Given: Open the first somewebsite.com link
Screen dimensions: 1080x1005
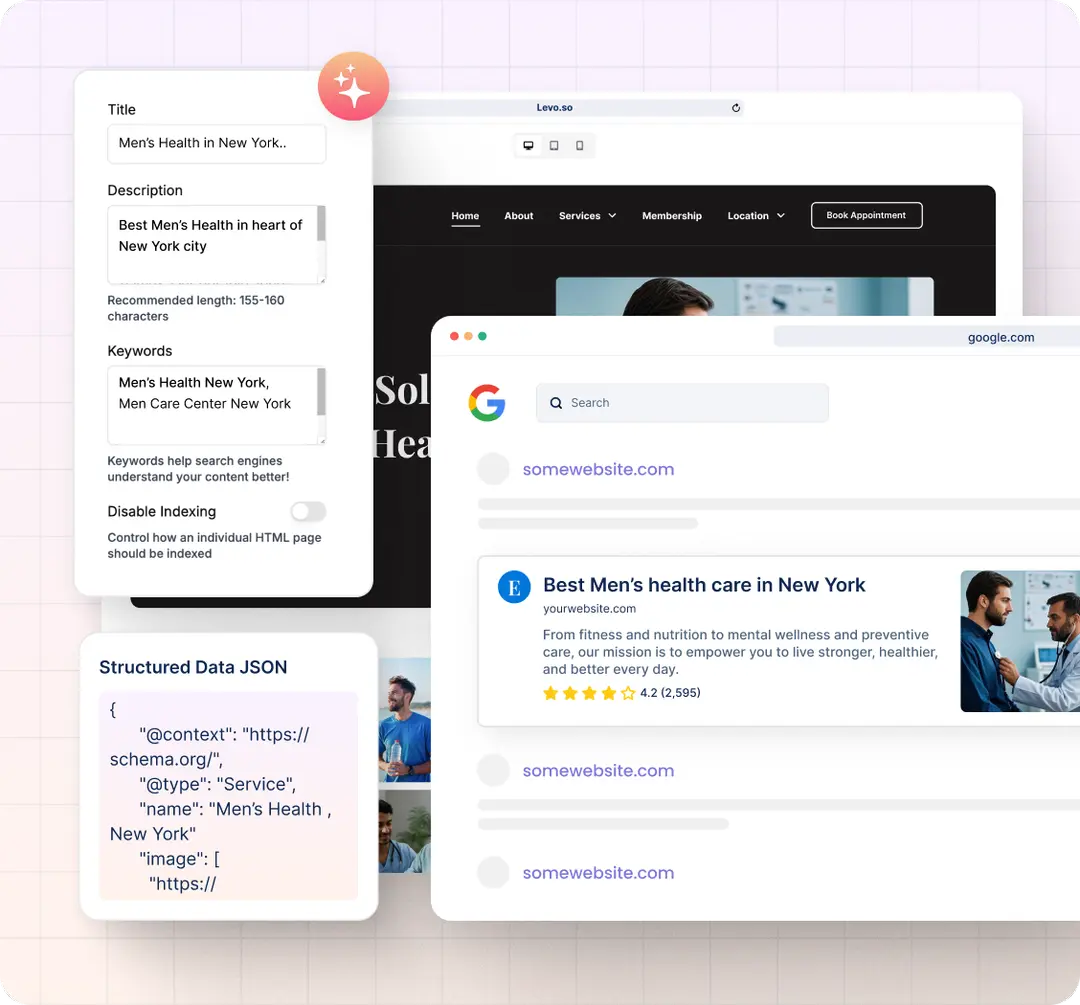Looking at the screenshot, I should (598, 469).
